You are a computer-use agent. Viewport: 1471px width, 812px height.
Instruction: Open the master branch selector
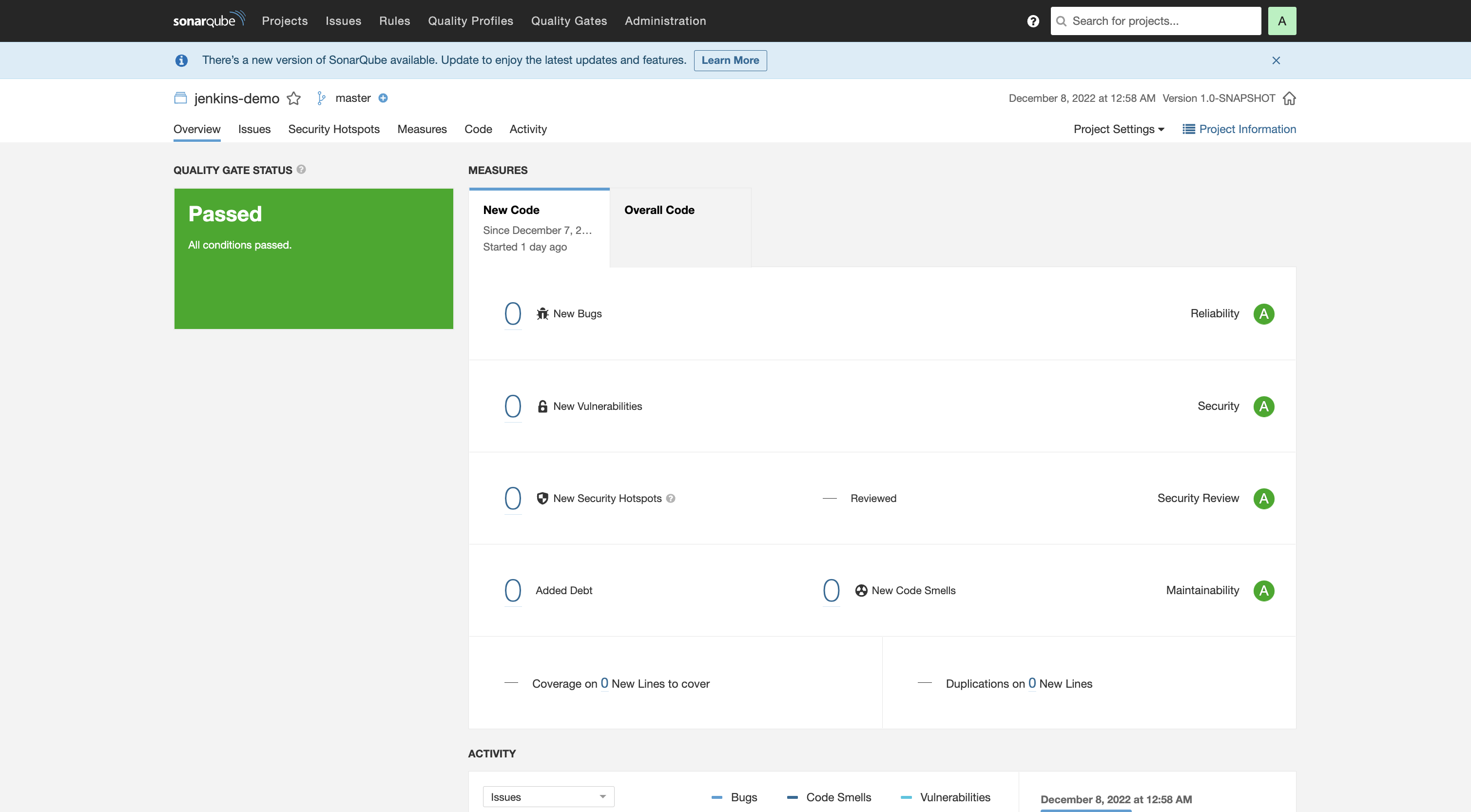click(x=352, y=98)
